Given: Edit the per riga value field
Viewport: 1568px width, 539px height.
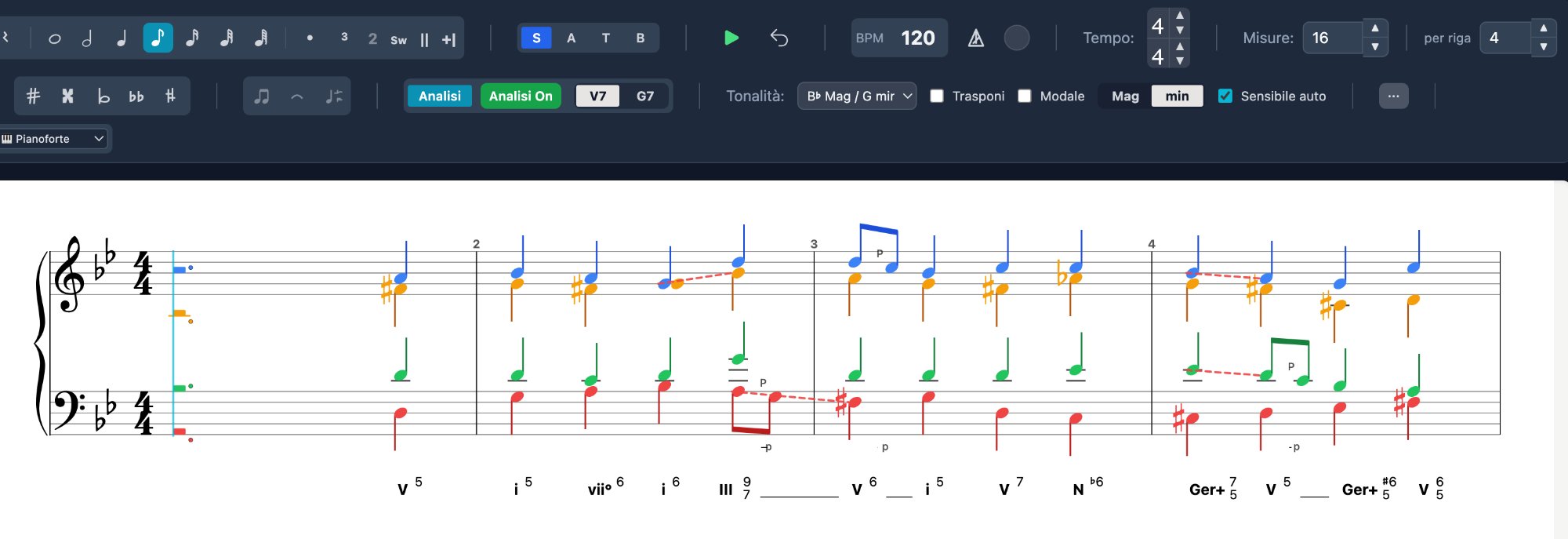Looking at the screenshot, I should (x=1504, y=38).
